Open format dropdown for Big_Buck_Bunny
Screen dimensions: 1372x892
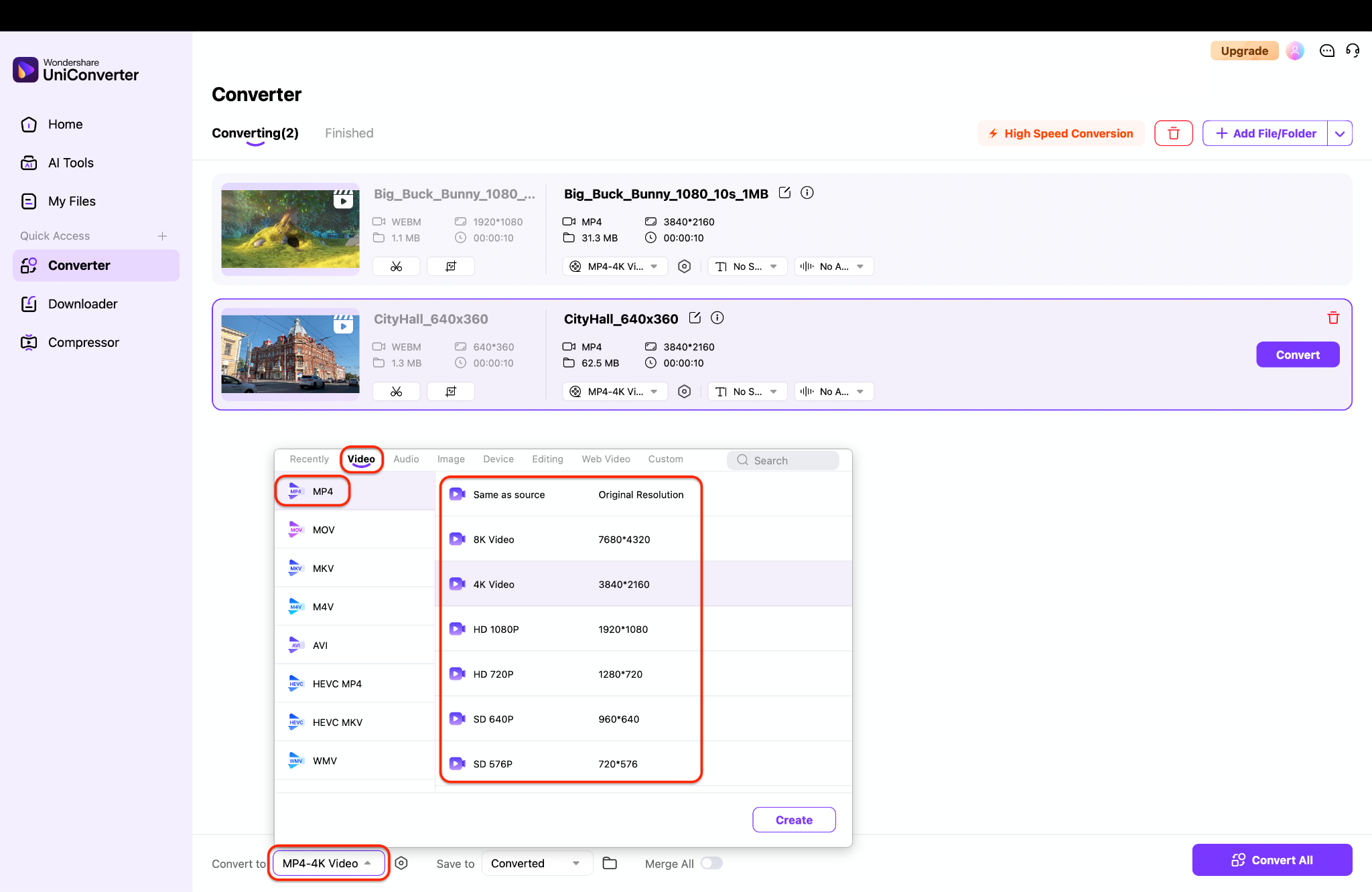[615, 267]
